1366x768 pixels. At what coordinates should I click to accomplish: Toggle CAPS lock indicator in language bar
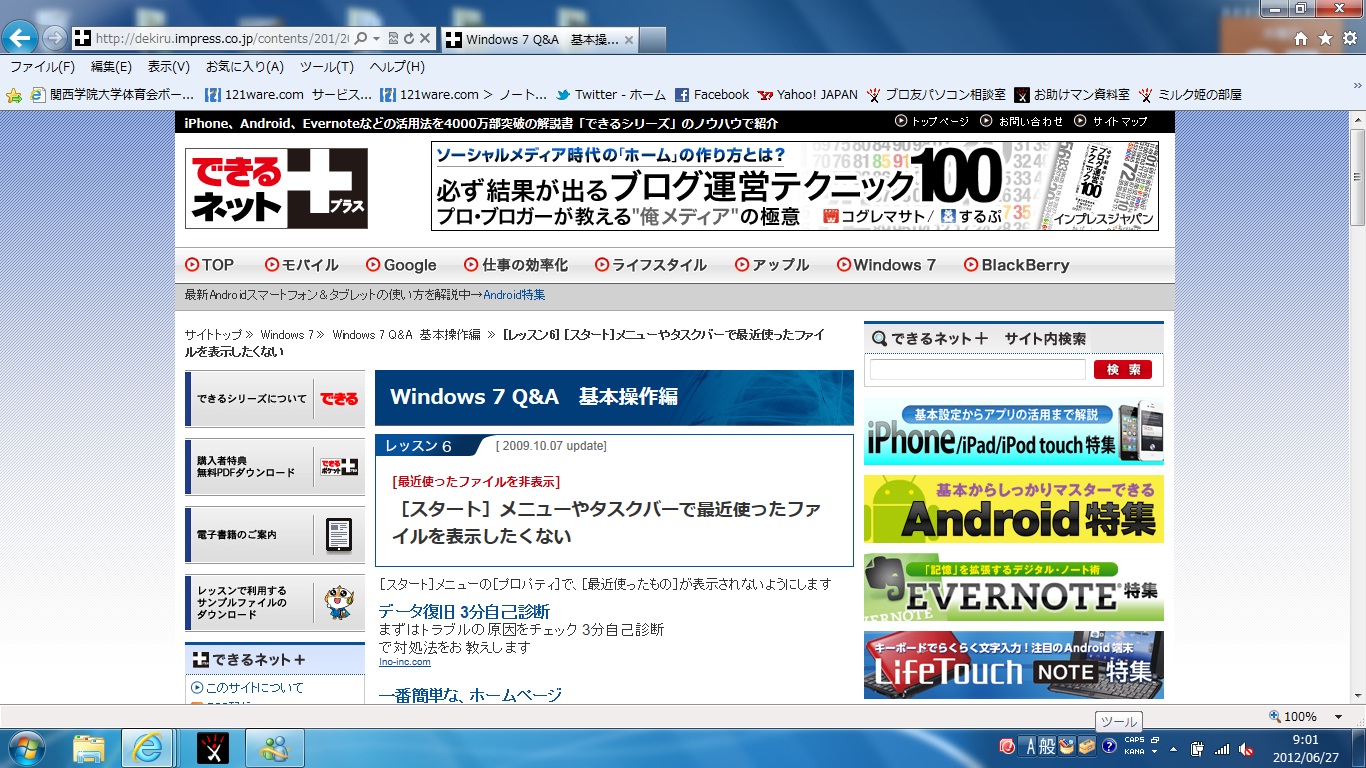pyautogui.click(x=1134, y=741)
